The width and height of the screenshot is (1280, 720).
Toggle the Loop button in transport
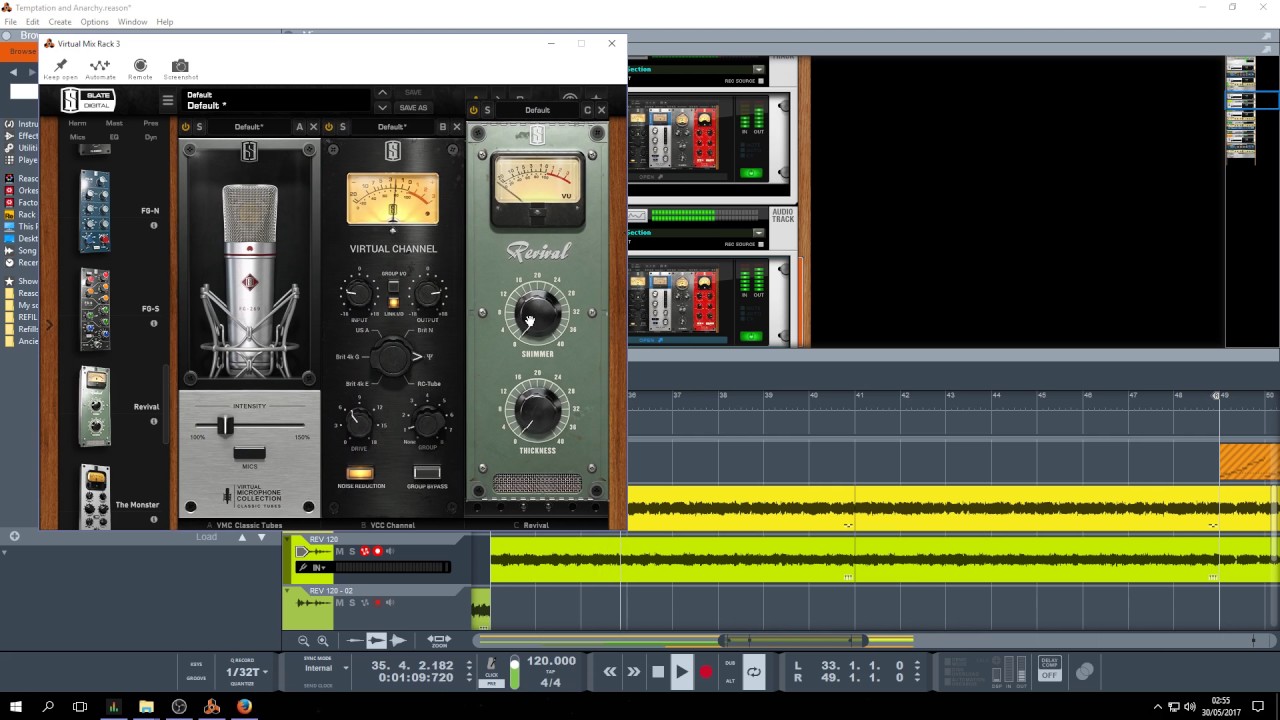pyautogui.click(x=754, y=672)
